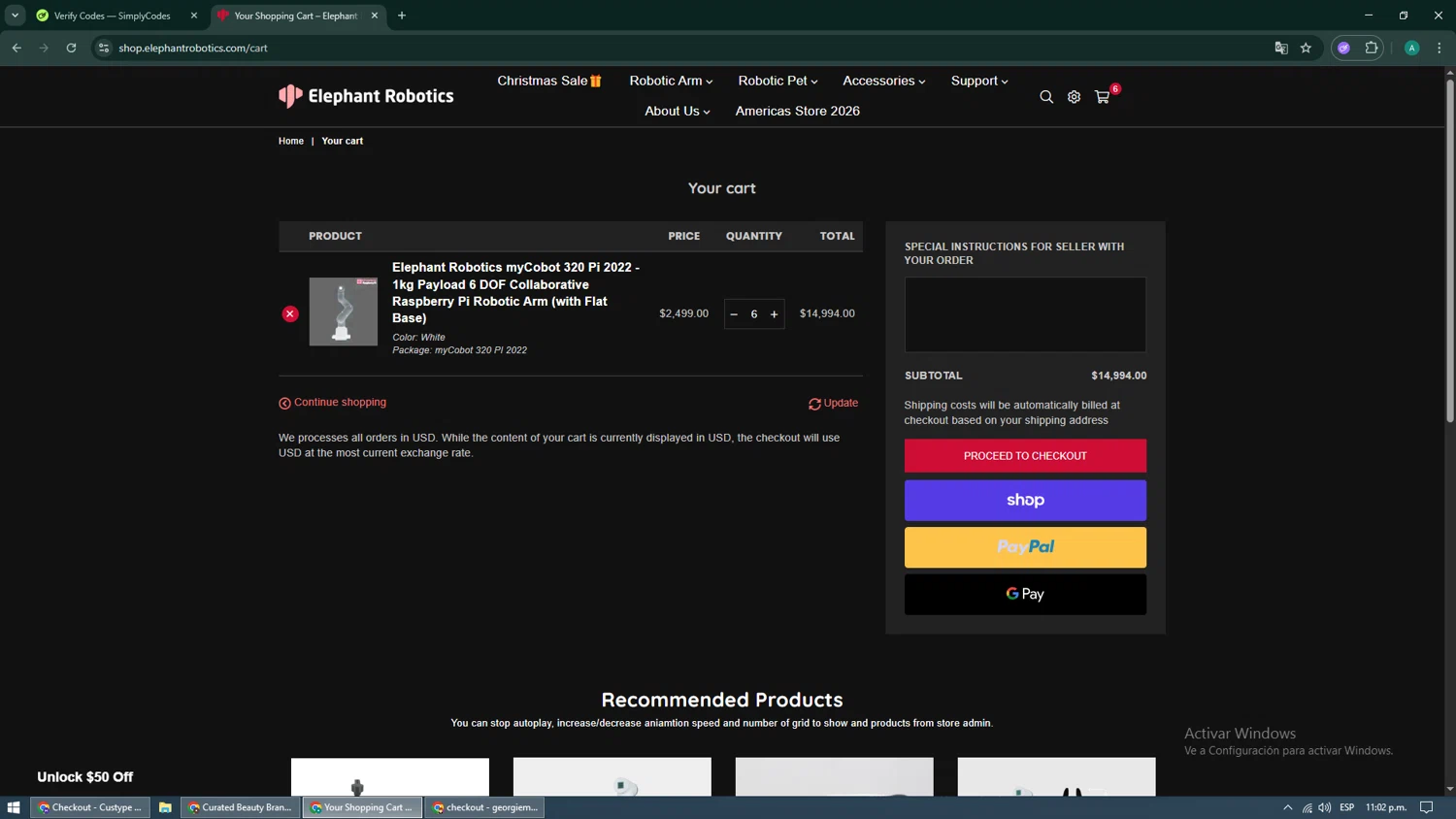Open the site search icon

pyautogui.click(x=1046, y=97)
